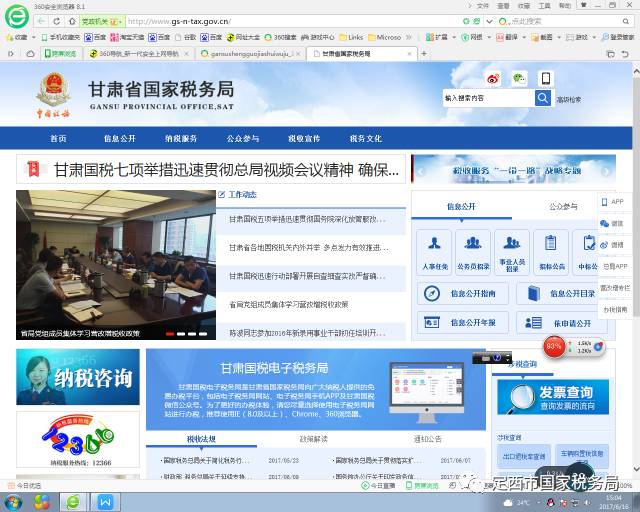This screenshot has height=512, width=640.
Task: Open the 事业人员招录 icon tile
Action: coord(512,250)
